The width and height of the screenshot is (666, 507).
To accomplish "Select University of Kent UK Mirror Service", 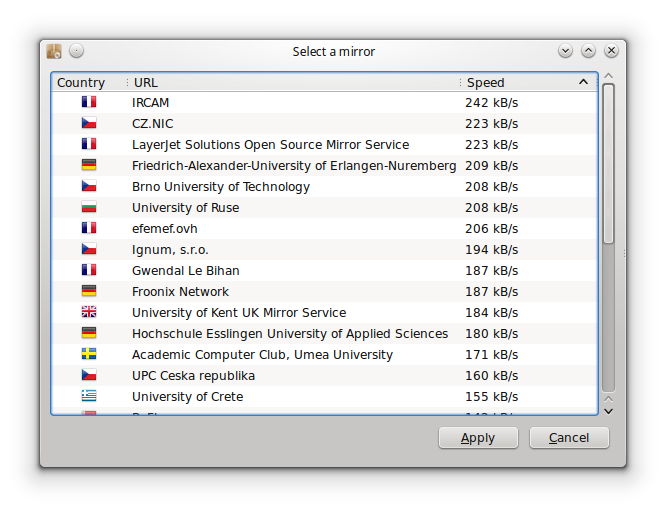I will [325, 313].
